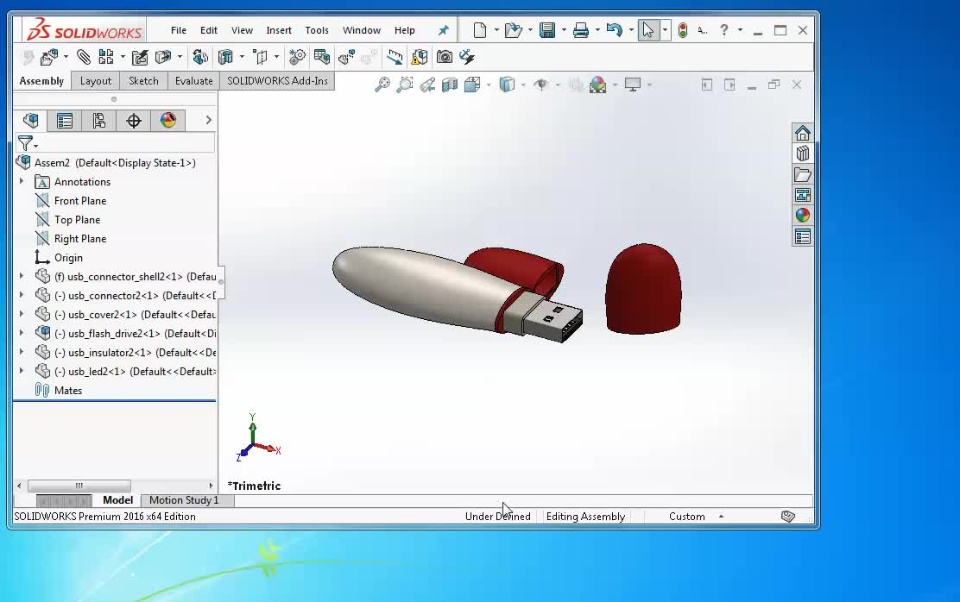Open SOLIDWORKS Resources home icon
Image resolution: width=960 pixels, height=602 pixels.
(803, 133)
